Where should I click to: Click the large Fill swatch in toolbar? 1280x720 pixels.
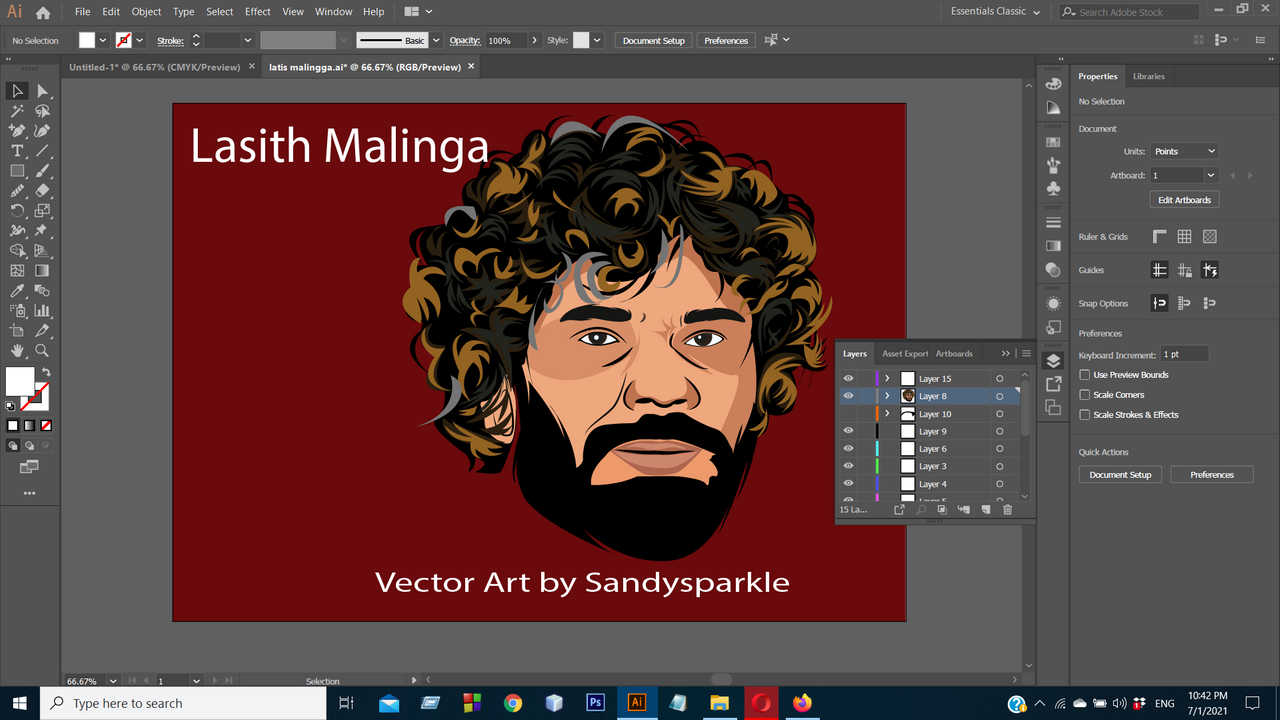coord(20,381)
